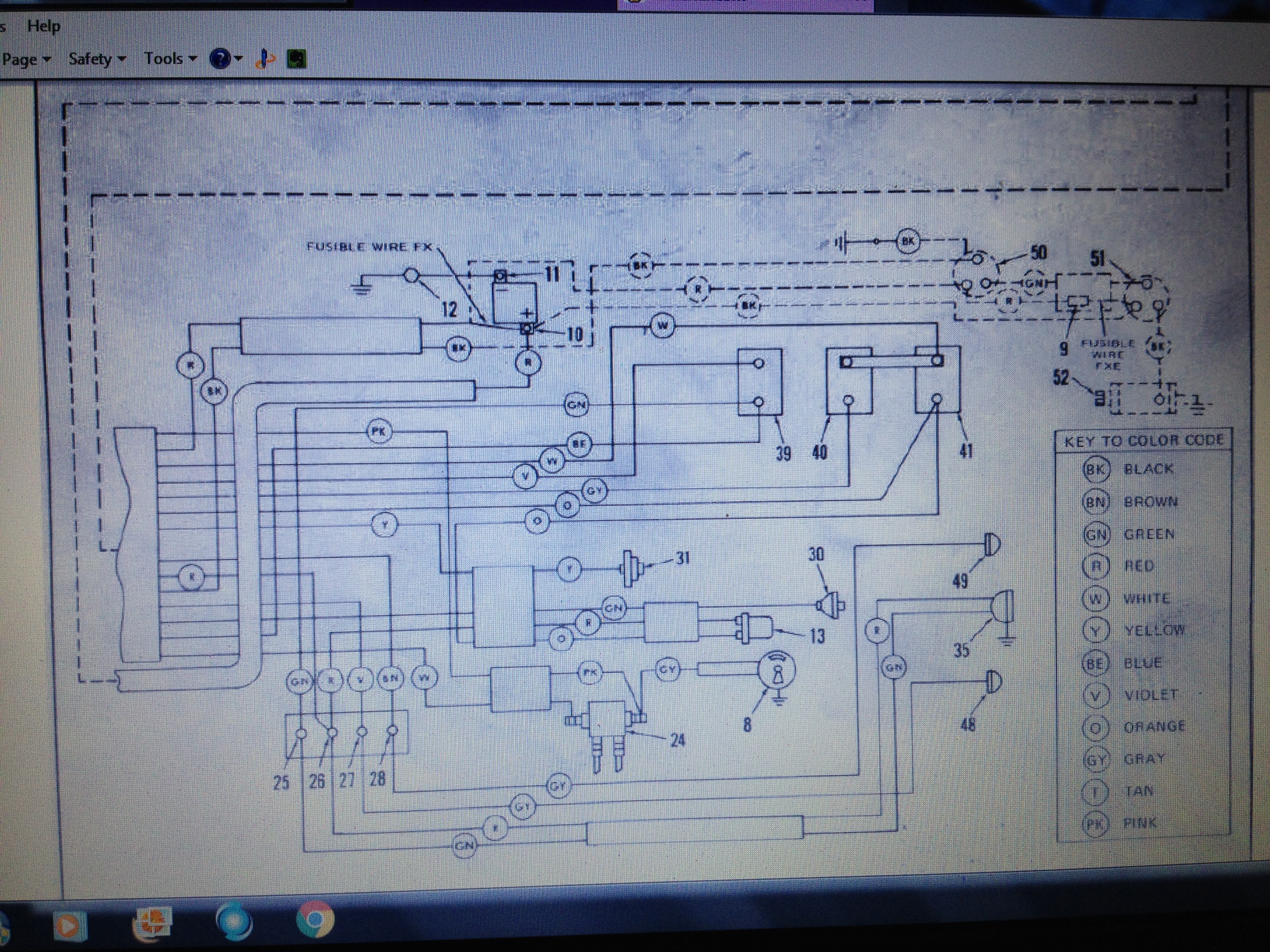Click the orange-and-blue Java toolbar icon

[265, 59]
